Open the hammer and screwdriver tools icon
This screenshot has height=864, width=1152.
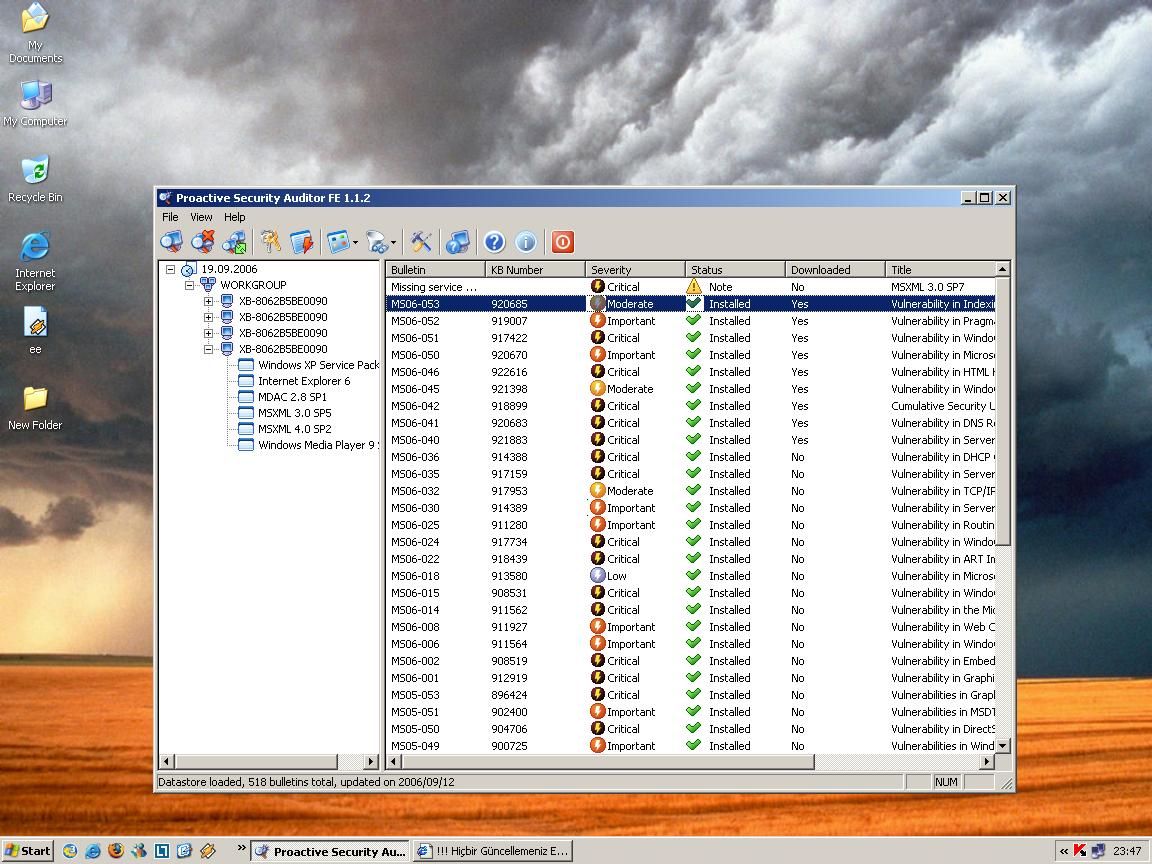[421, 242]
